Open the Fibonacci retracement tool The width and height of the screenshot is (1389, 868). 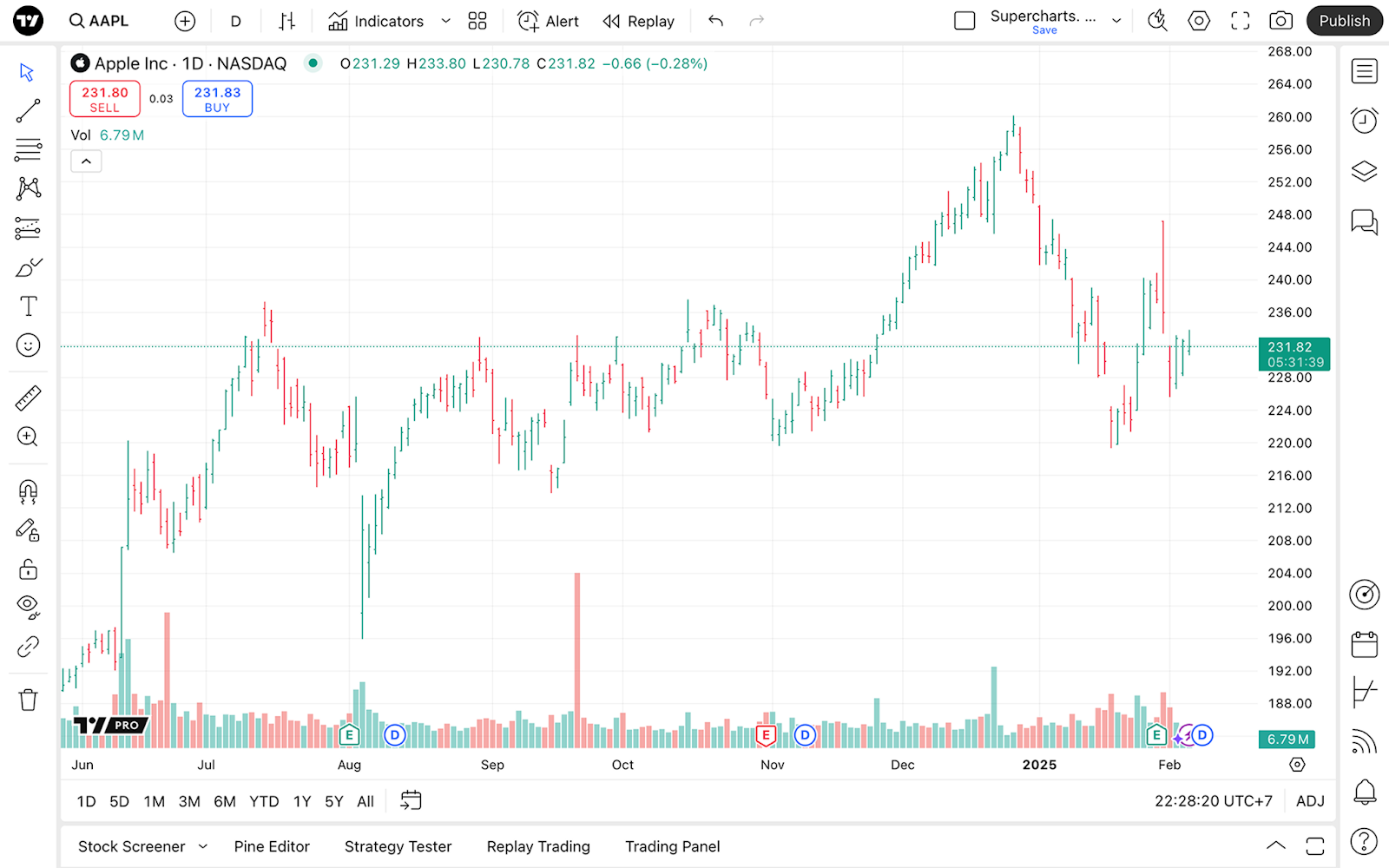[x=28, y=149]
